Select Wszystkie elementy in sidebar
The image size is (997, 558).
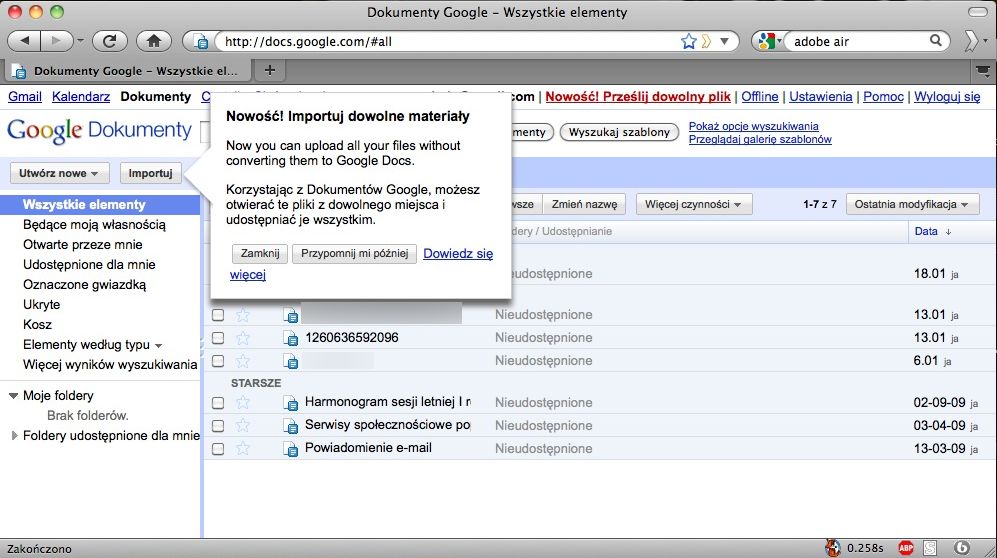tap(100, 205)
